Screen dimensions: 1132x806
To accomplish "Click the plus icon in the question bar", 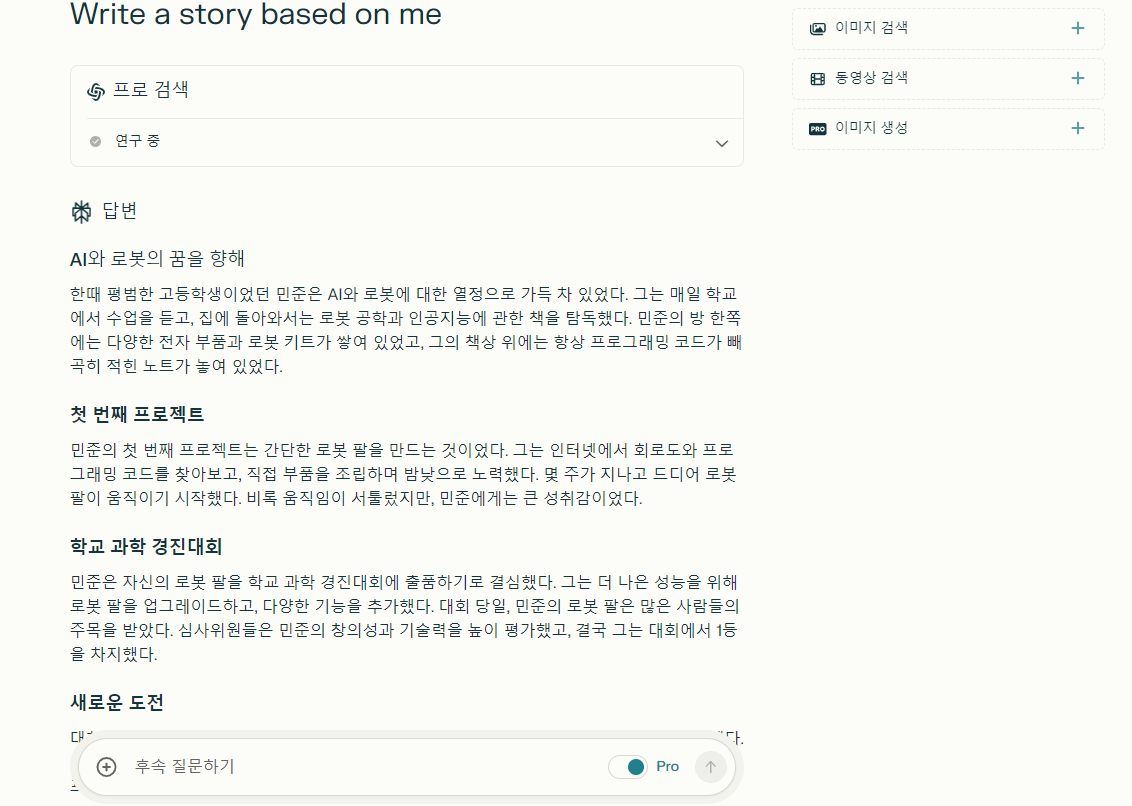I will [104, 767].
